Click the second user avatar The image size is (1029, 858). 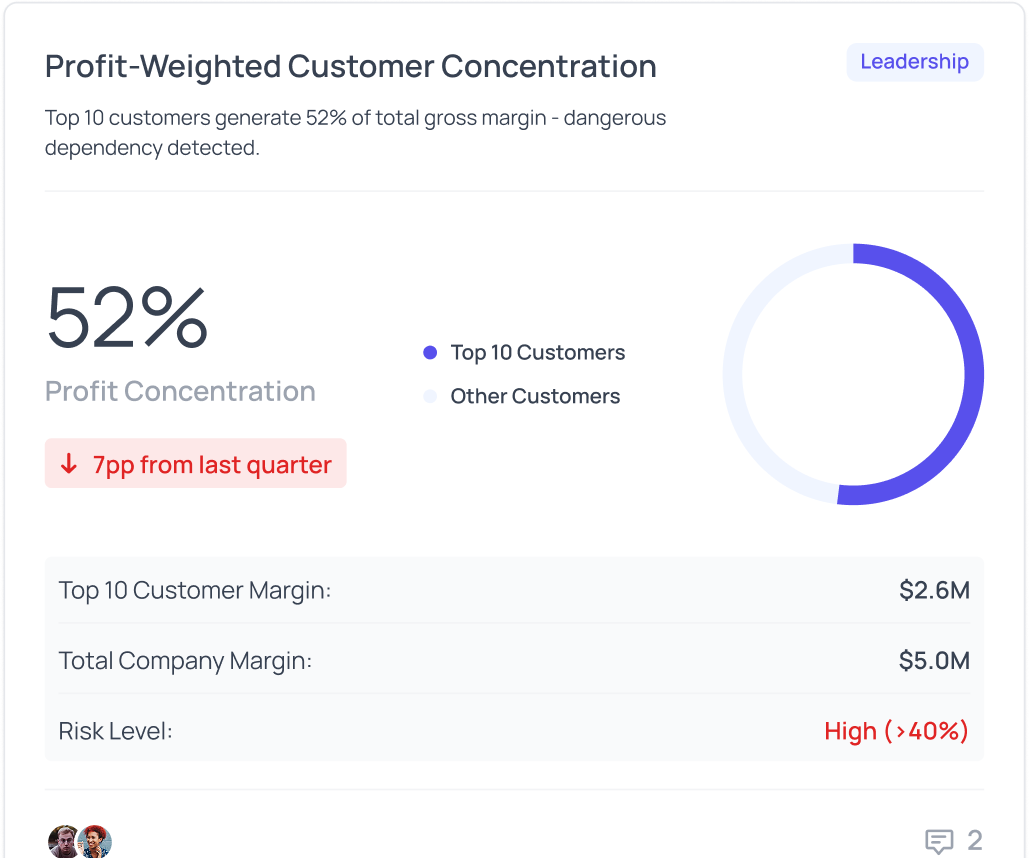coord(95,841)
